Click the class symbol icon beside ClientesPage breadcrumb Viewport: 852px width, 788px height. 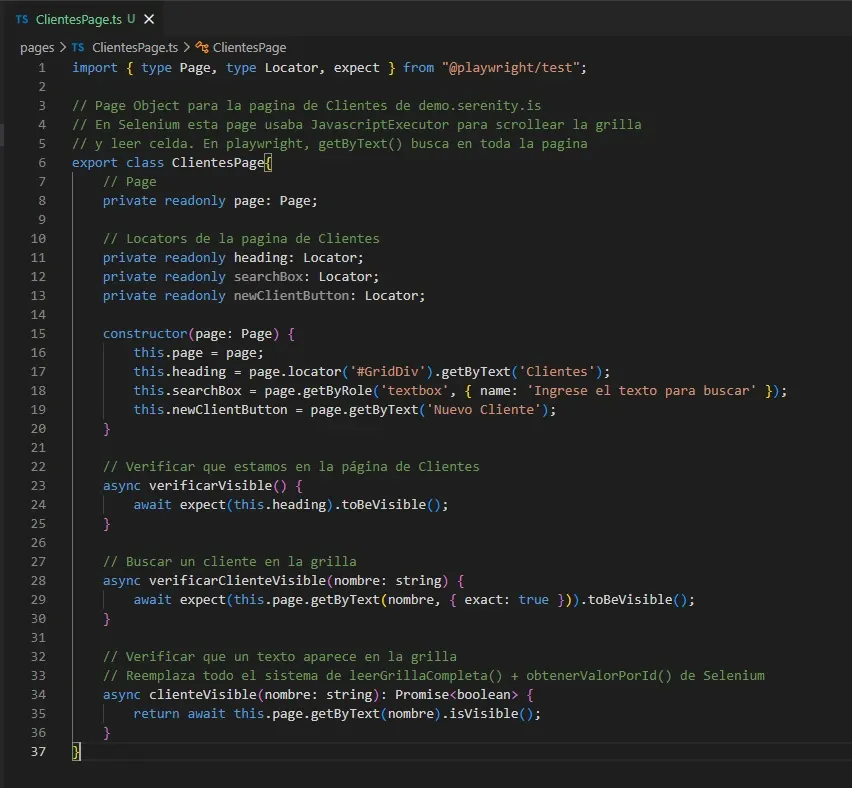202,47
